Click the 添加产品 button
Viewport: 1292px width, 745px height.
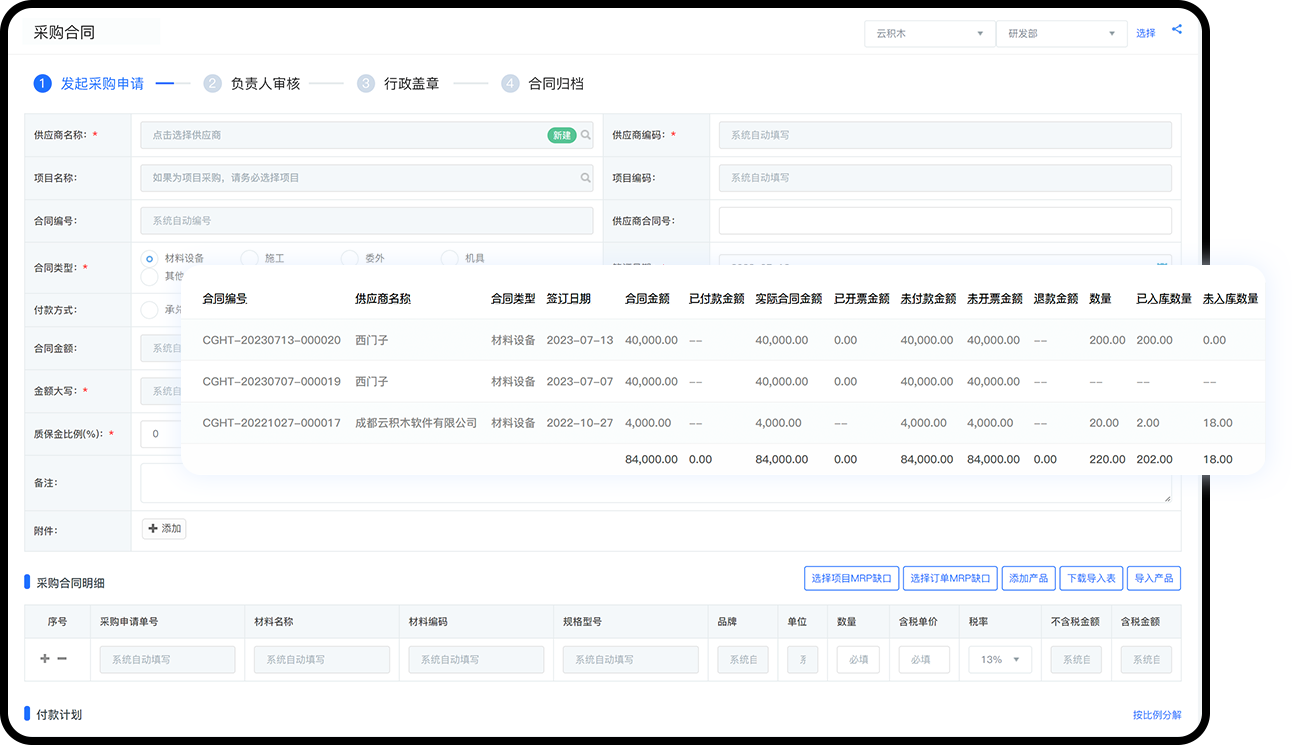pyautogui.click(x=1028, y=578)
